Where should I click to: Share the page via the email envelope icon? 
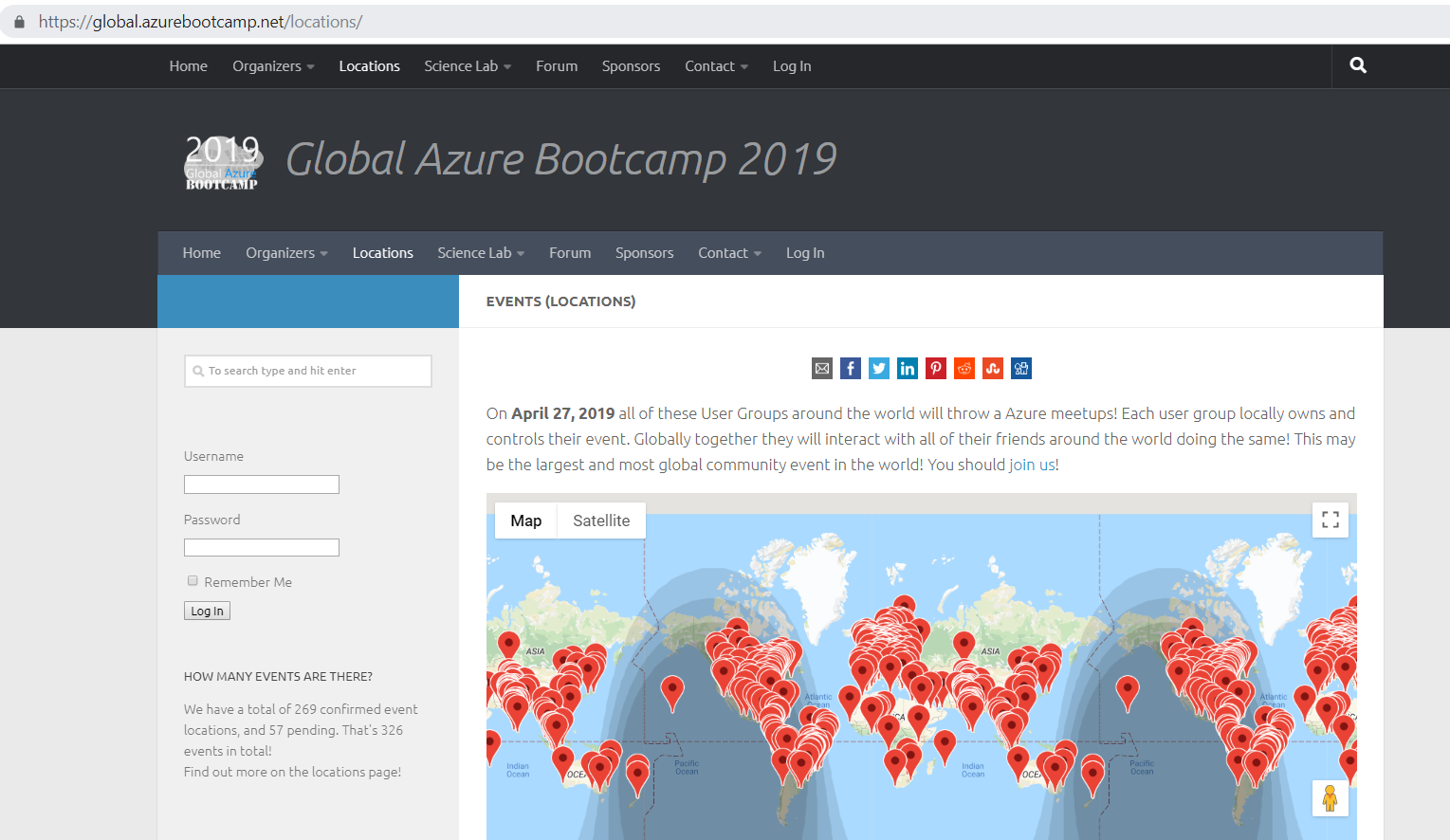tap(822, 369)
